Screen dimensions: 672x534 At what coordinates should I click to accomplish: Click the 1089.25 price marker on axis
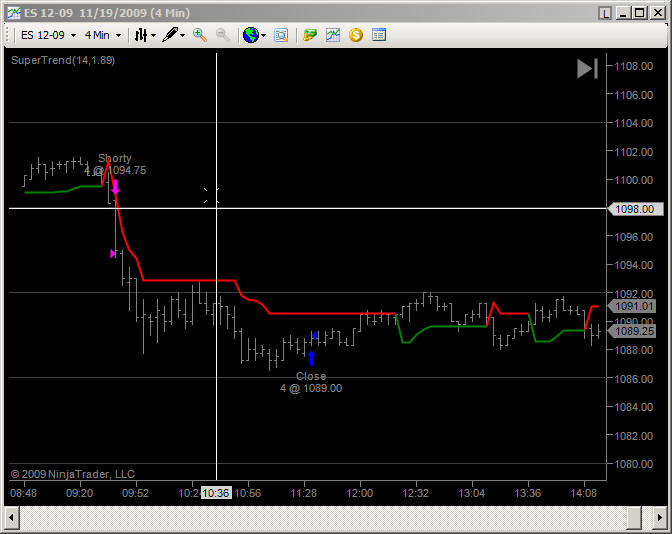(632, 331)
